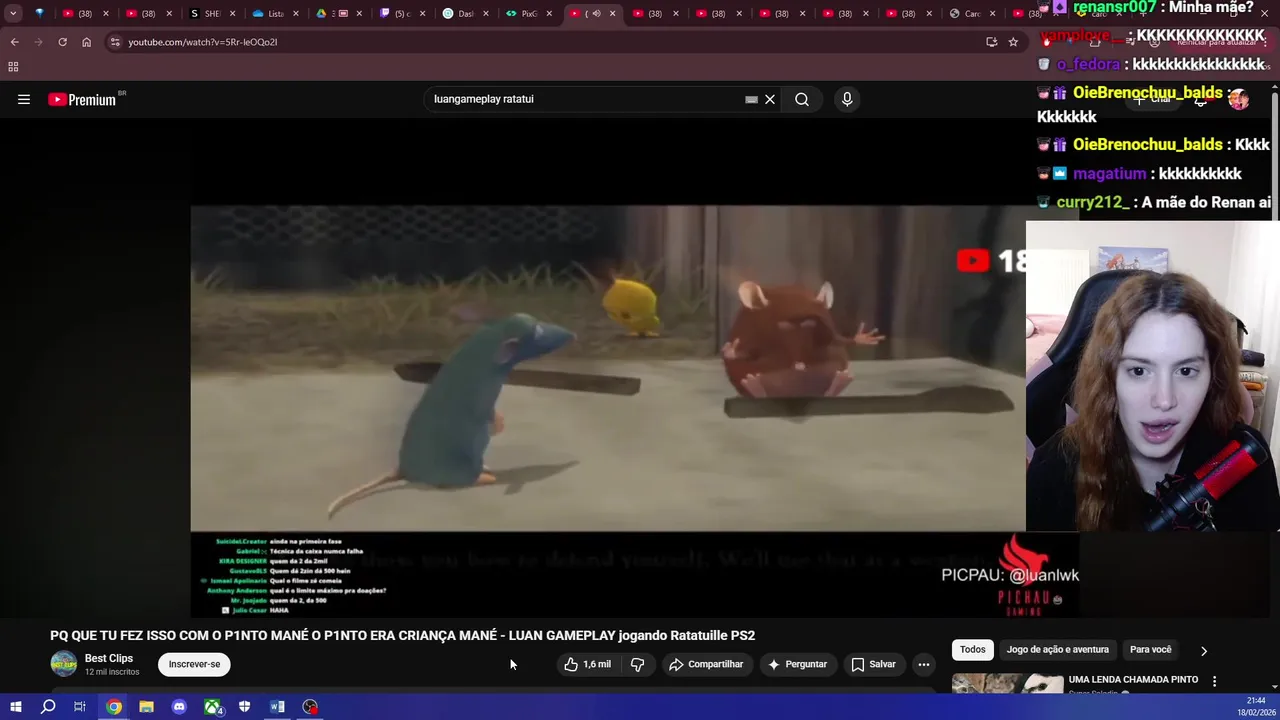Bookmark this page with the star icon
This screenshot has width=1280, height=720.
click(x=1013, y=42)
